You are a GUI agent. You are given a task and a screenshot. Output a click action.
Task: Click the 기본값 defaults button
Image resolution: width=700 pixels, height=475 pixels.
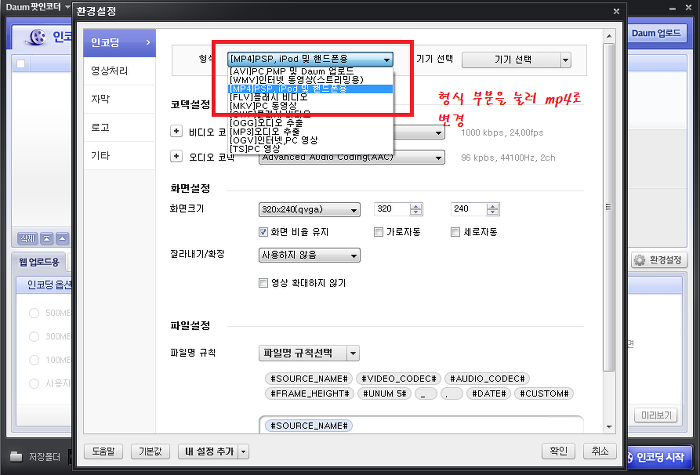point(150,451)
